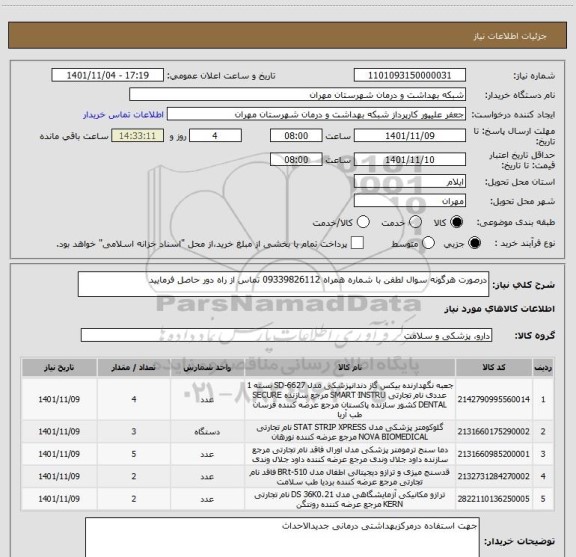Choose the جزیی purchase type radio
This screenshot has height=557, width=576.
pyautogui.click(x=474, y=243)
